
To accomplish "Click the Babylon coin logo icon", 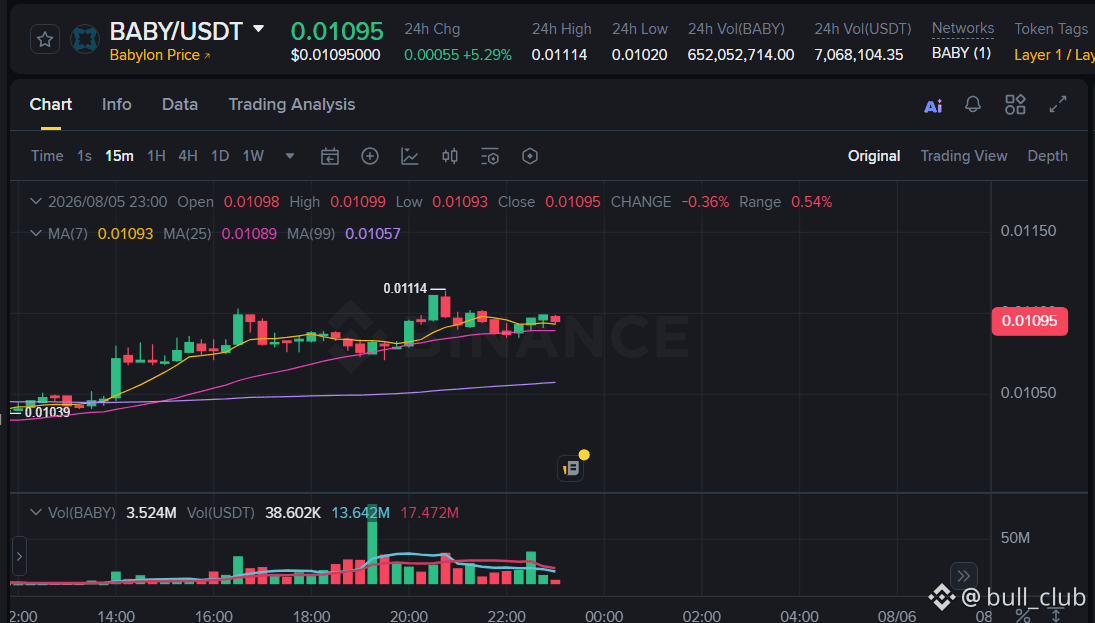I will coord(85,40).
